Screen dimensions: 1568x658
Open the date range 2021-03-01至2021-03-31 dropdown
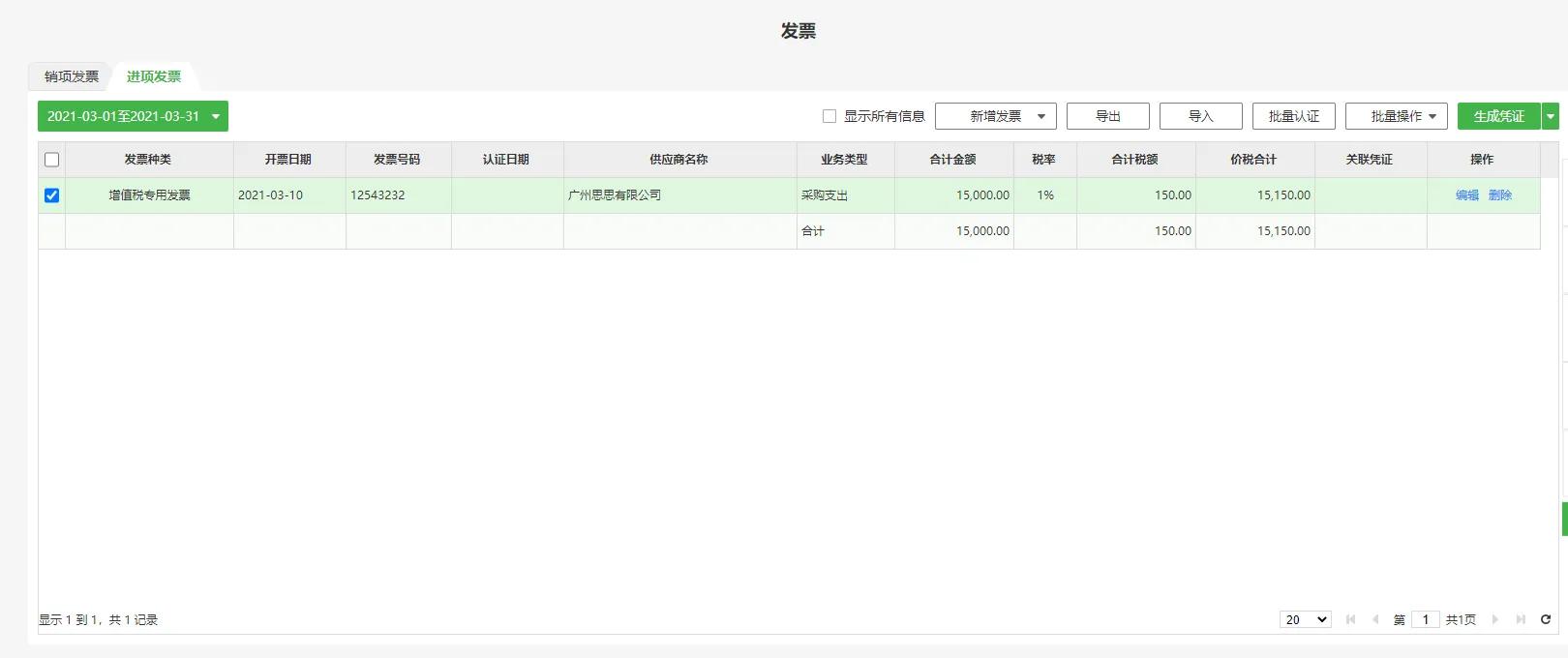133,116
